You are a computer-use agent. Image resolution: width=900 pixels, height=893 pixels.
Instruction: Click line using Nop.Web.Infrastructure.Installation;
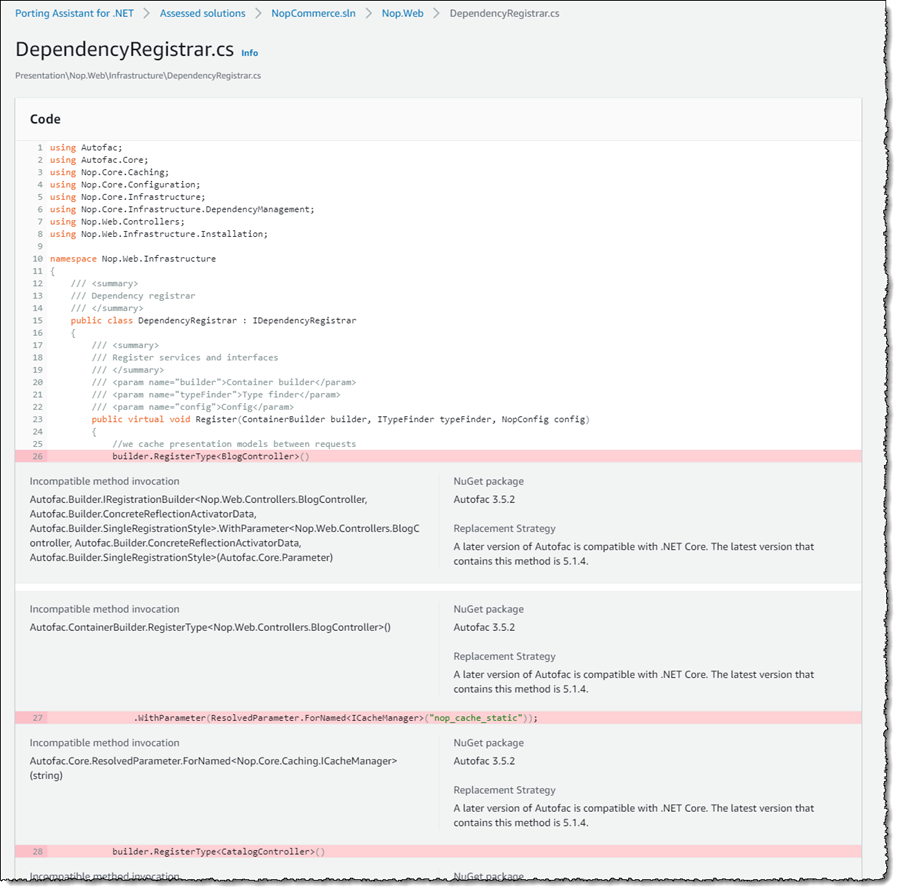tap(158, 234)
